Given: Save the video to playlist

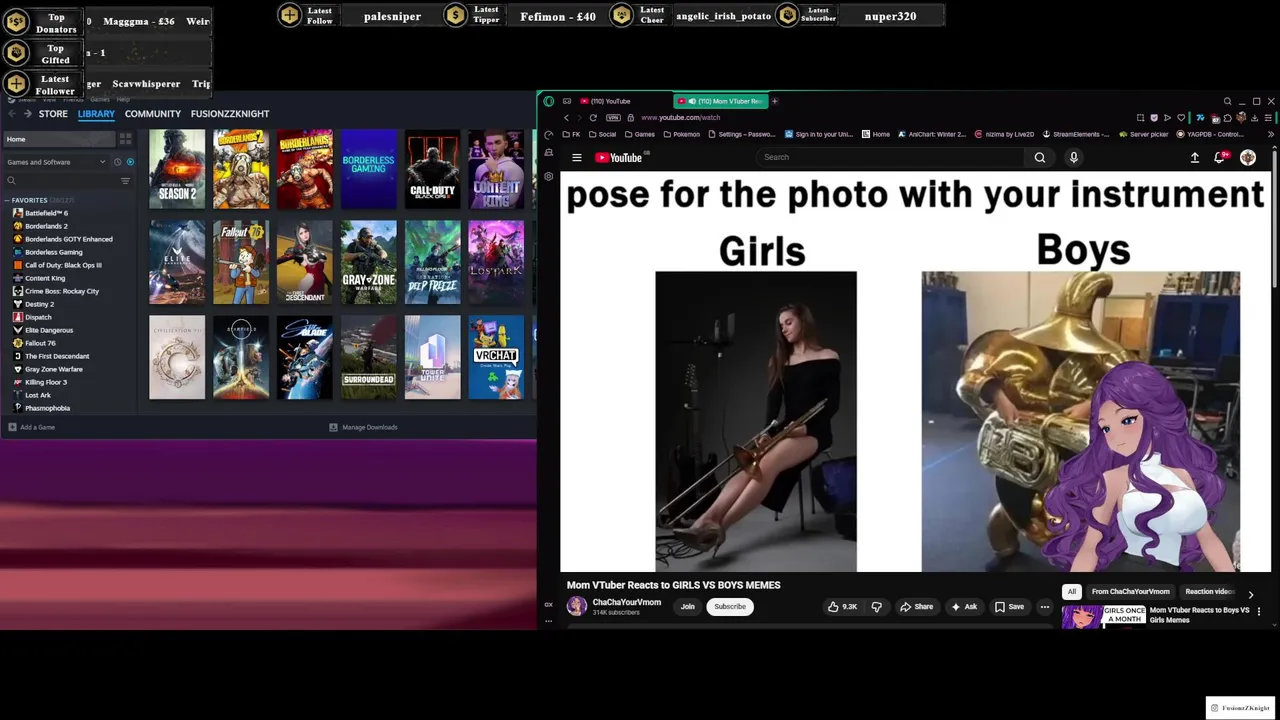Looking at the screenshot, I should click(x=1009, y=606).
